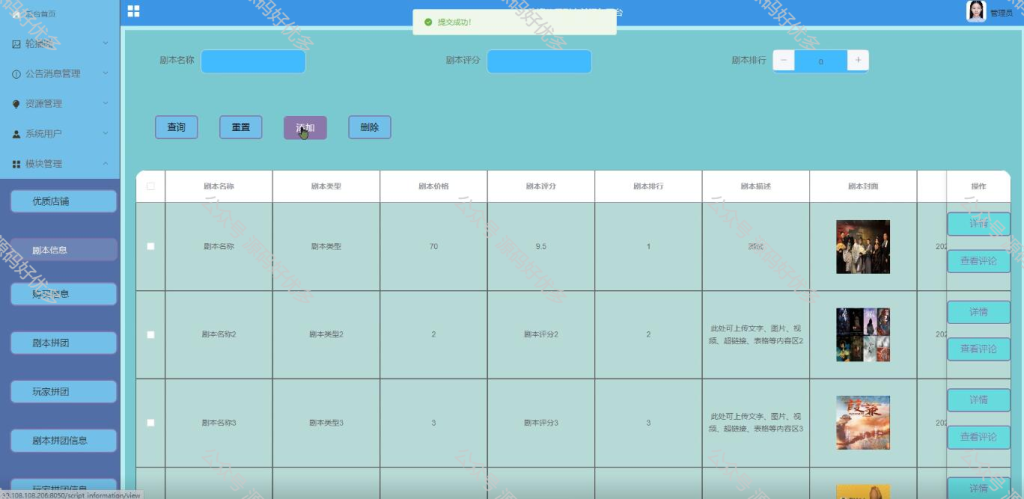Click the 查询 search button

point(176,127)
